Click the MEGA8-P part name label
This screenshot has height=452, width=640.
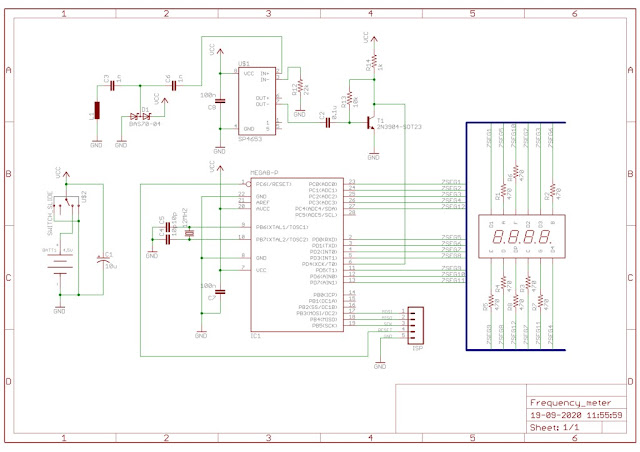pos(264,173)
